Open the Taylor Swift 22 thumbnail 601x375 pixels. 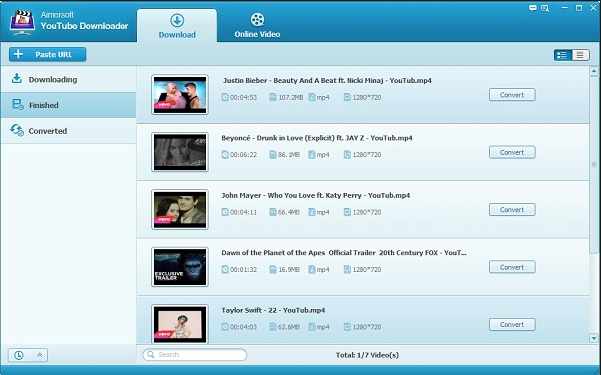[x=180, y=324]
